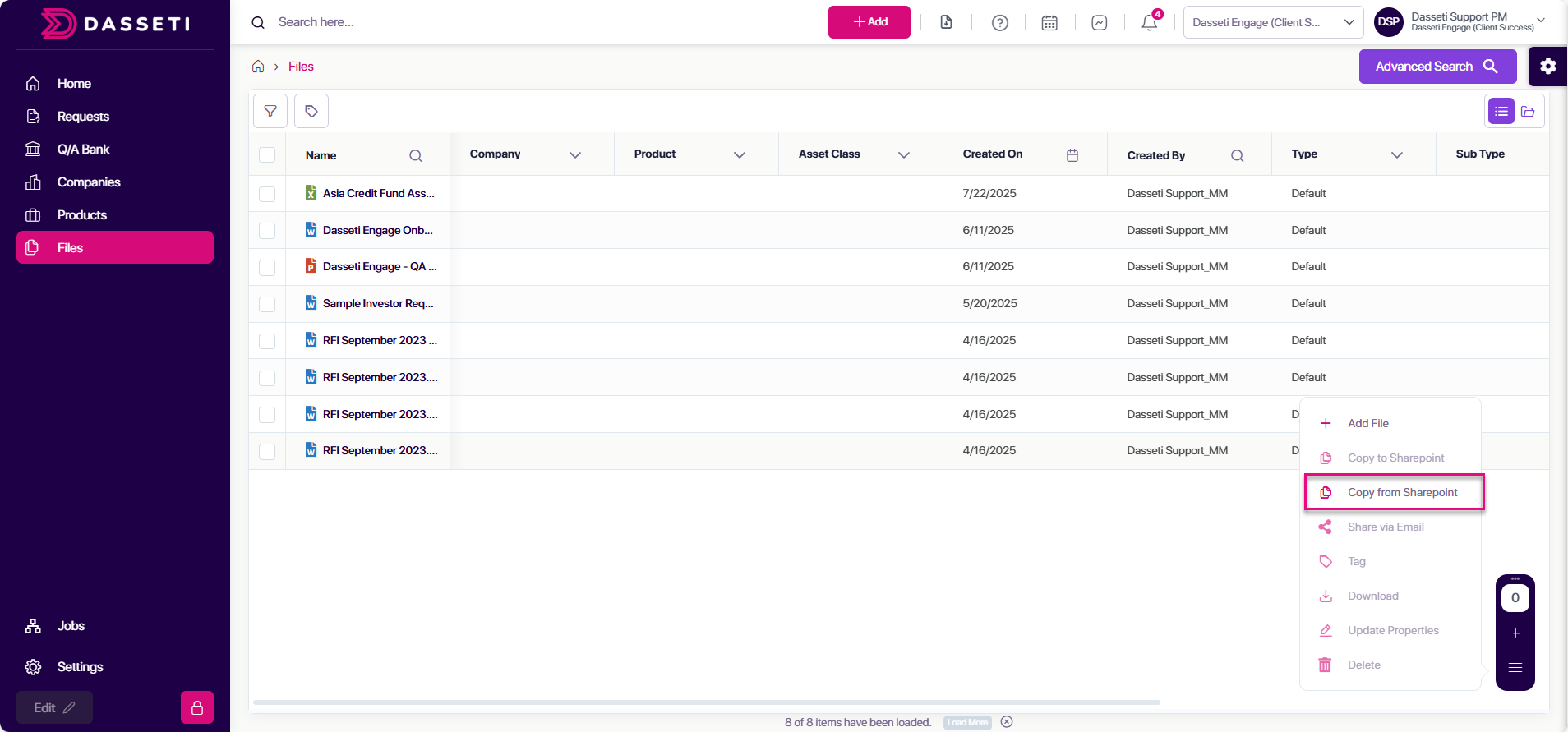Open Advanced Search
Image resolution: width=1568 pixels, height=732 pixels.
1437,67
